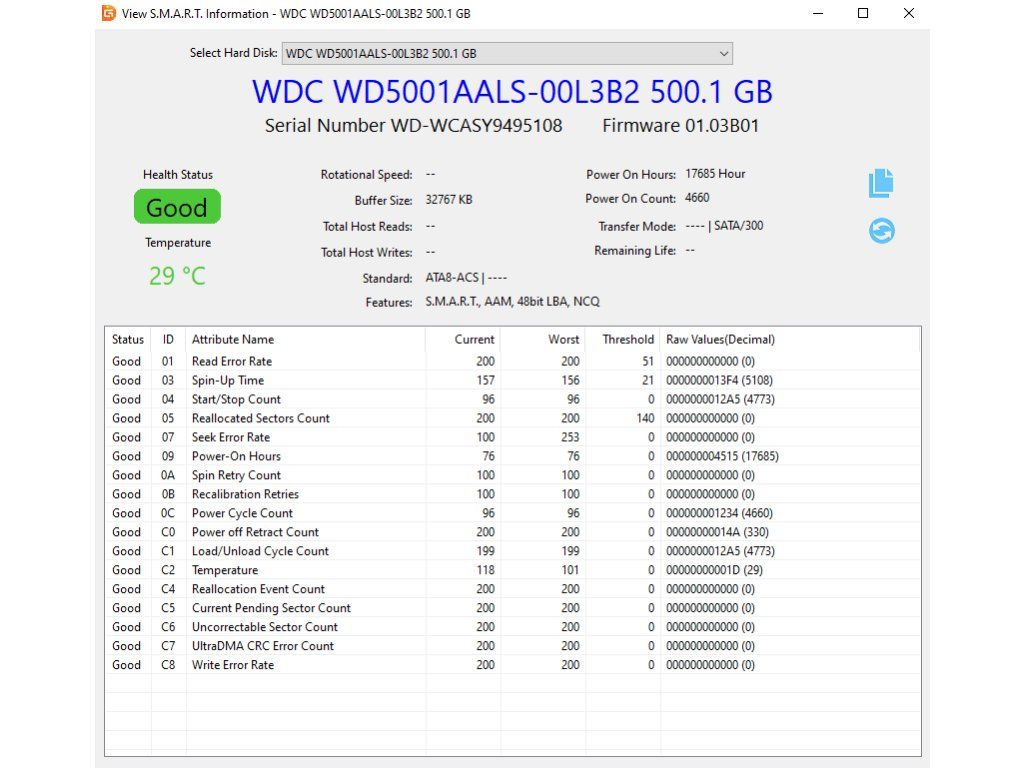
Task: Select the Reallocated Sectors Count row
Action: click(260, 418)
